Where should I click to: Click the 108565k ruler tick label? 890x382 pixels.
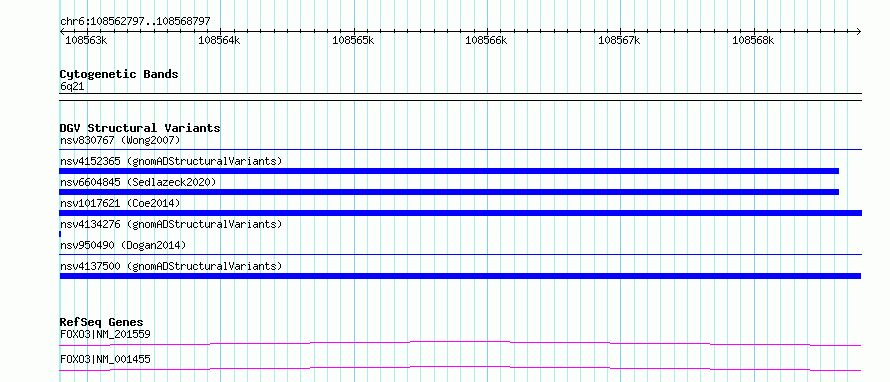(353, 40)
